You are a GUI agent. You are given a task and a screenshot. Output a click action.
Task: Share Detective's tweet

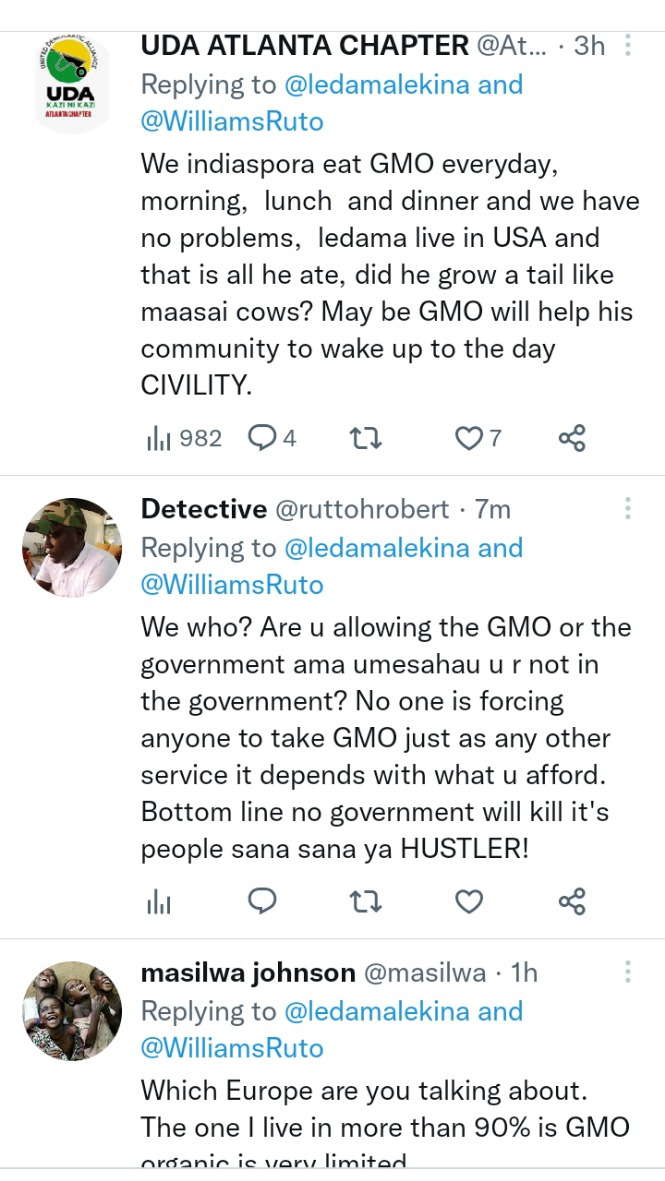point(572,902)
